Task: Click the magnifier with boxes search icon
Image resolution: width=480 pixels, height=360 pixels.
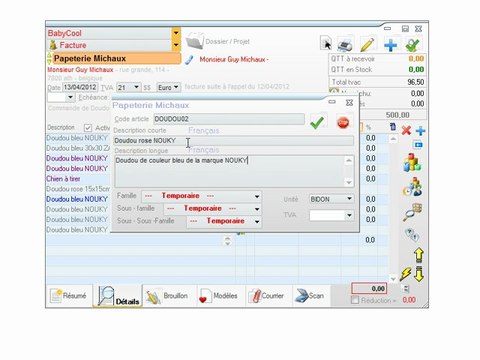Action: point(413,212)
